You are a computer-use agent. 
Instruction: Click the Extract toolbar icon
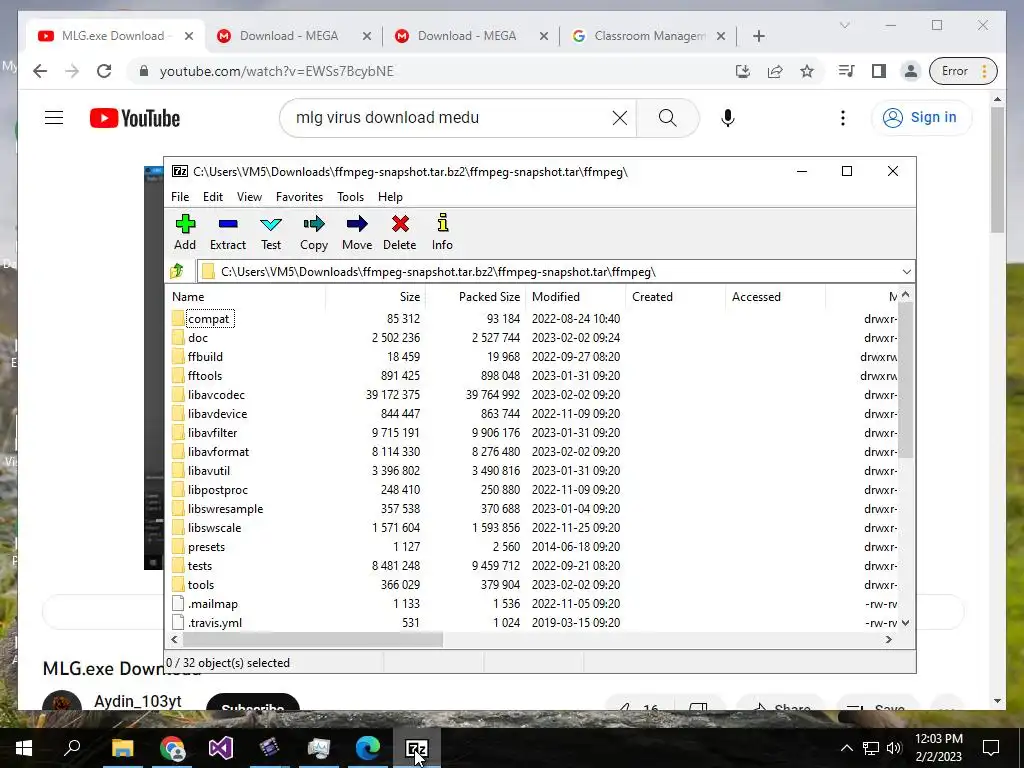(228, 232)
